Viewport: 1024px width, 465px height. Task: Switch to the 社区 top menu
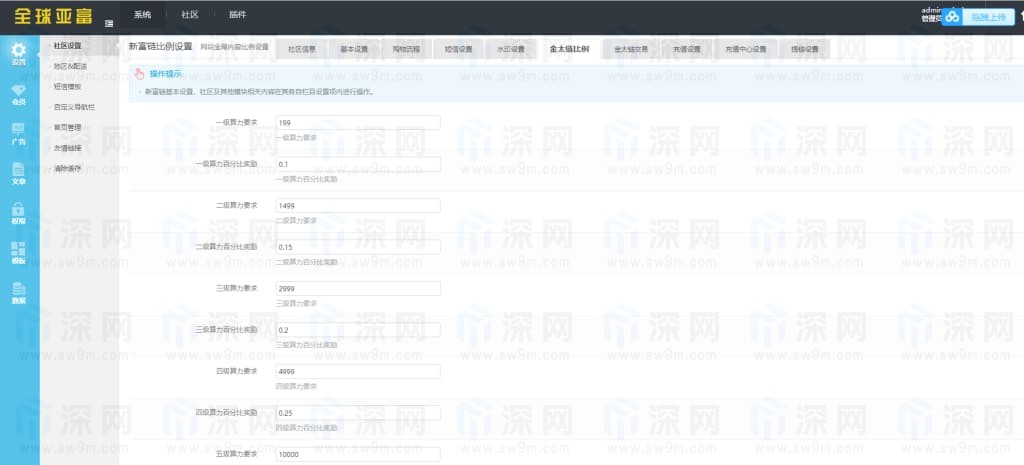pos(189,15)
